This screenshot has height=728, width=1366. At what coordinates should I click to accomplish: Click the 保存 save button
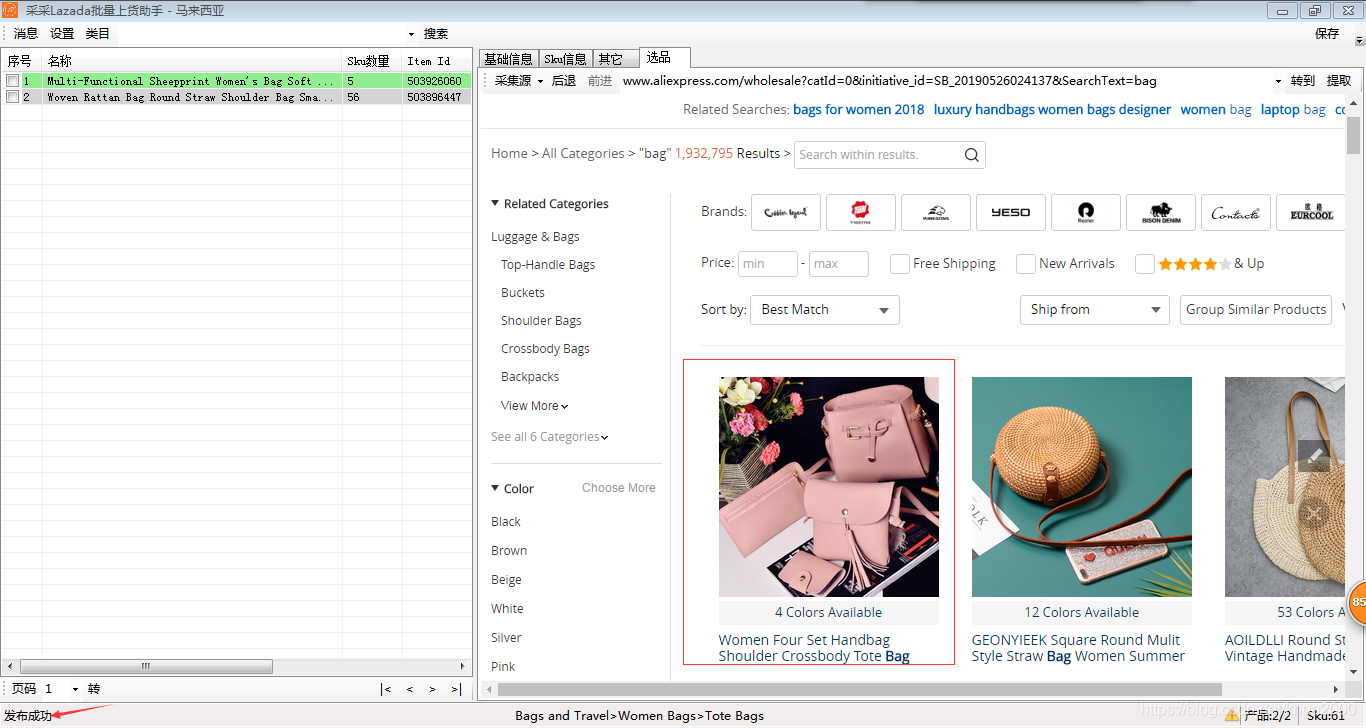1327,34
